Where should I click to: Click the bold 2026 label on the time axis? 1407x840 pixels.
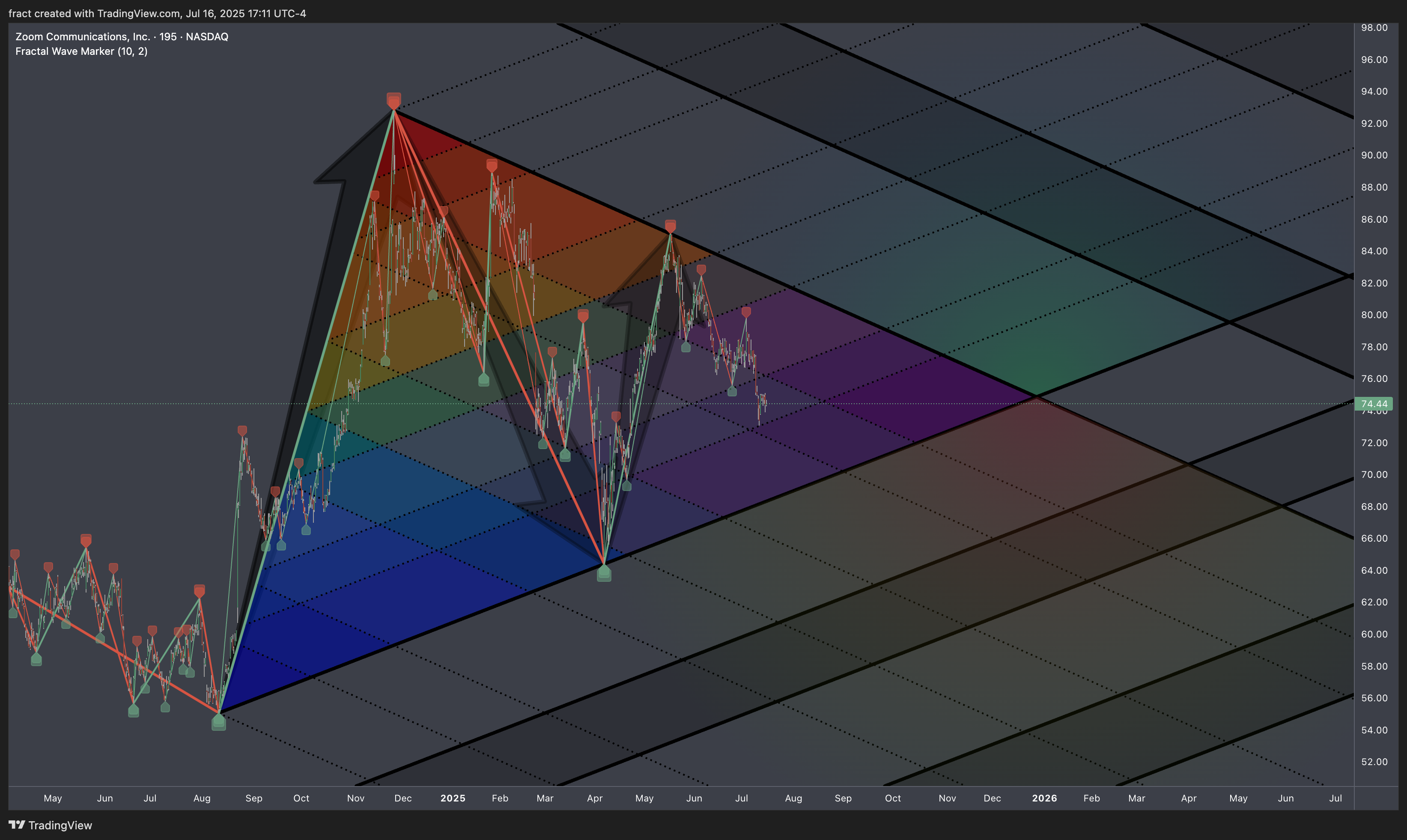1044,798
